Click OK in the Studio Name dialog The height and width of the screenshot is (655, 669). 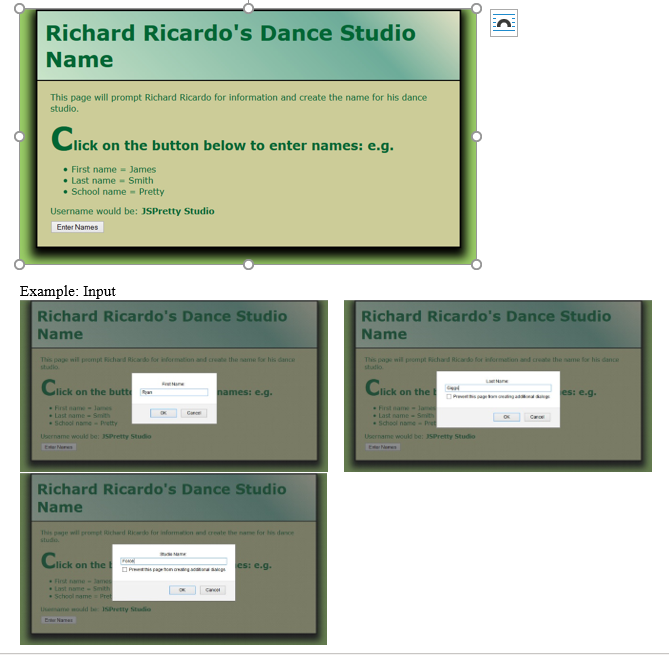(182, 590)
